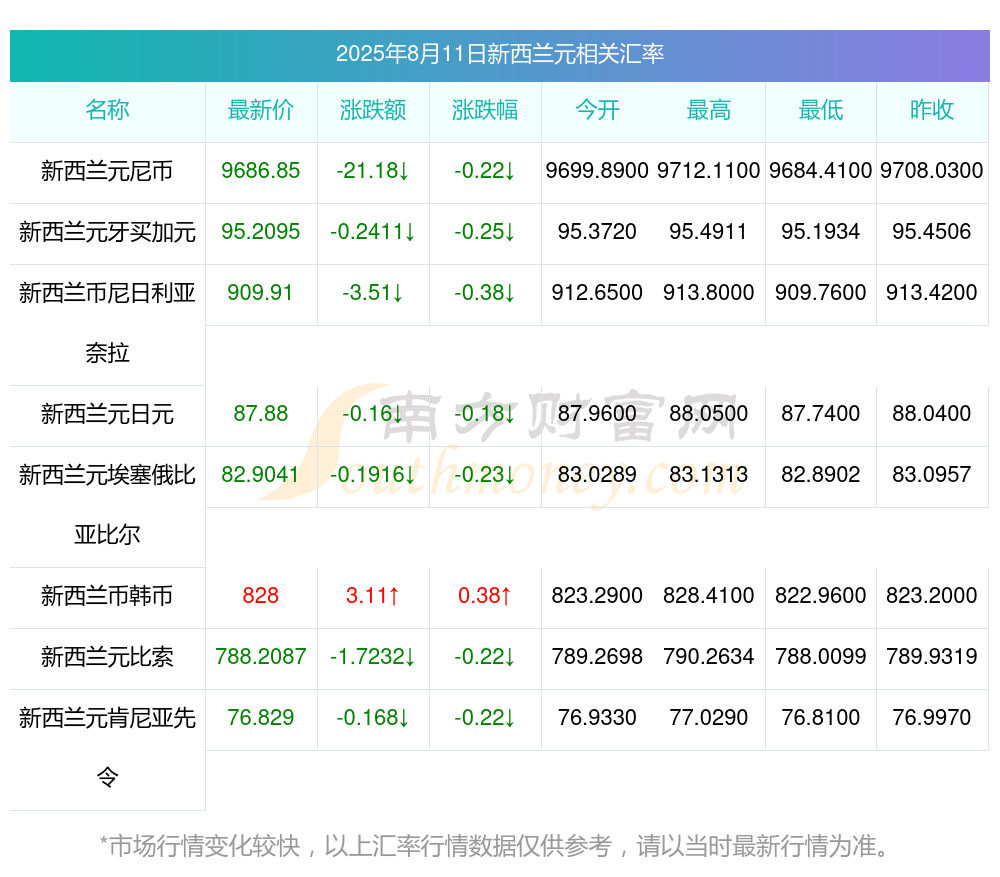1000x877 pixels.
Task: Click open price 87.9600
Action: 597,413
